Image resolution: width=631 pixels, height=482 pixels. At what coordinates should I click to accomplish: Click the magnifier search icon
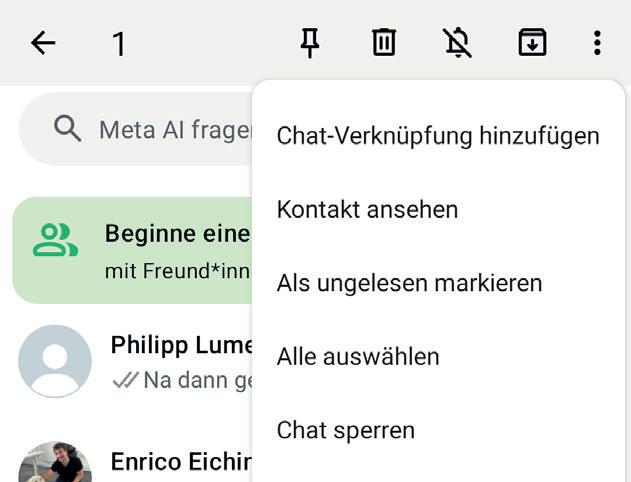click(x=67, y=129)
